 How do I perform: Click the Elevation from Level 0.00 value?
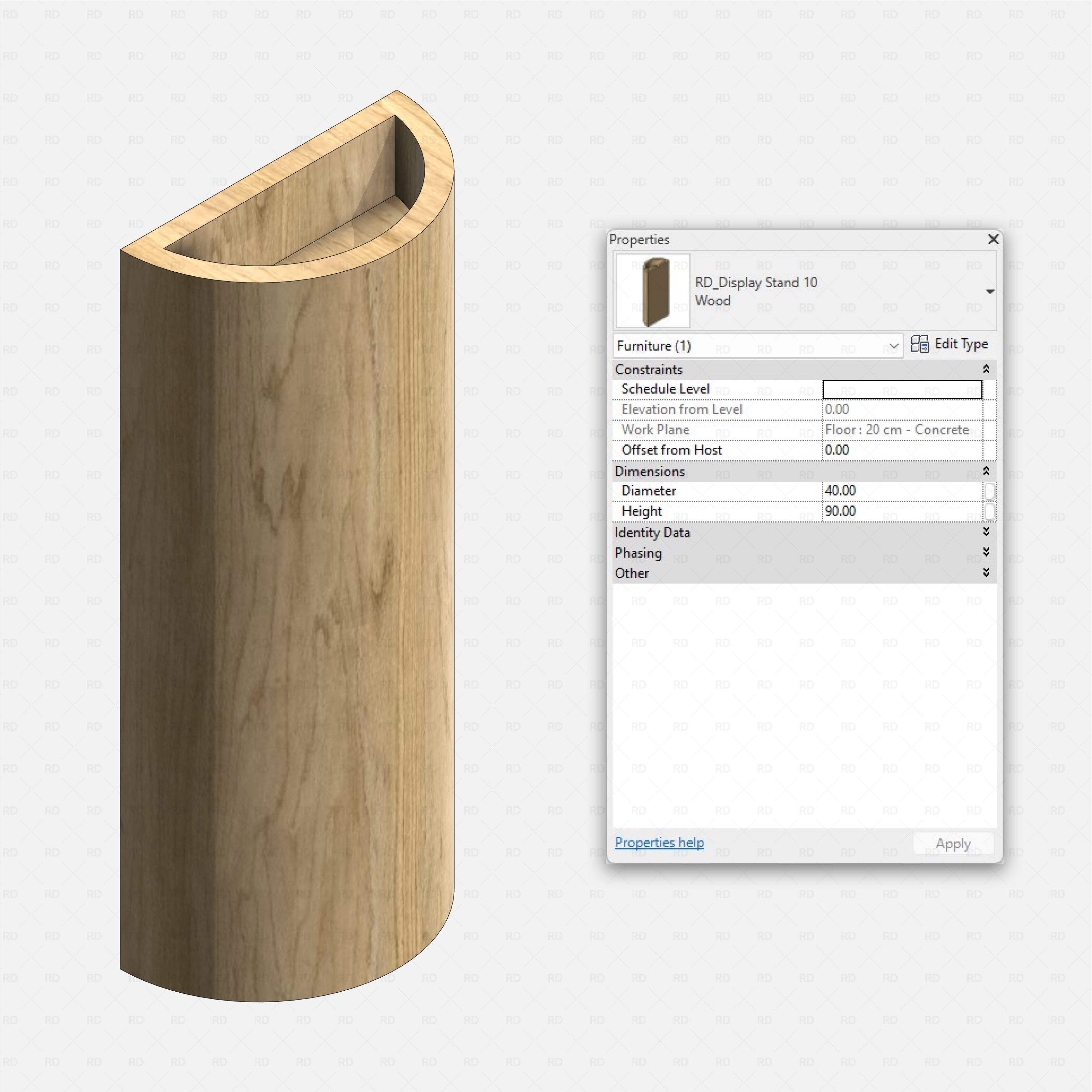[837, 410]
